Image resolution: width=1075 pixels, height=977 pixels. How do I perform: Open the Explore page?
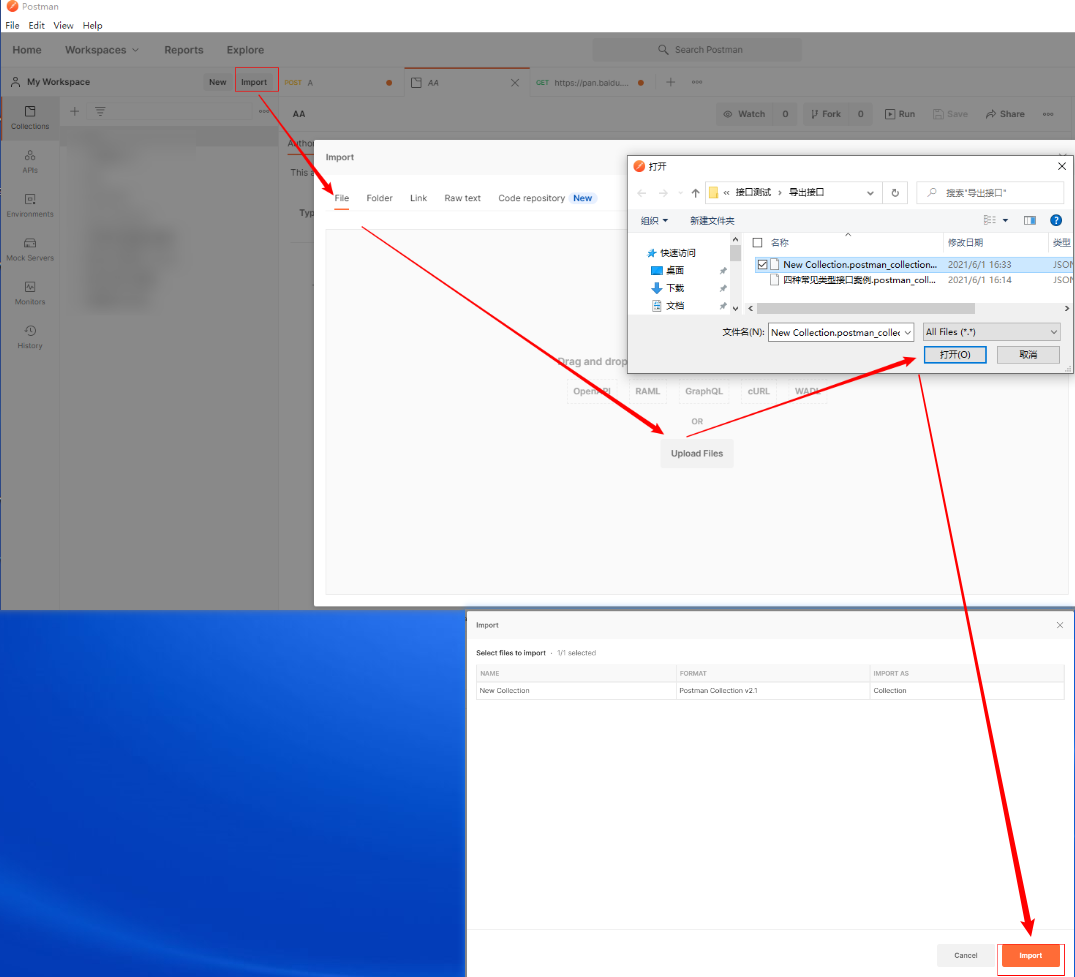pos(245,50)
